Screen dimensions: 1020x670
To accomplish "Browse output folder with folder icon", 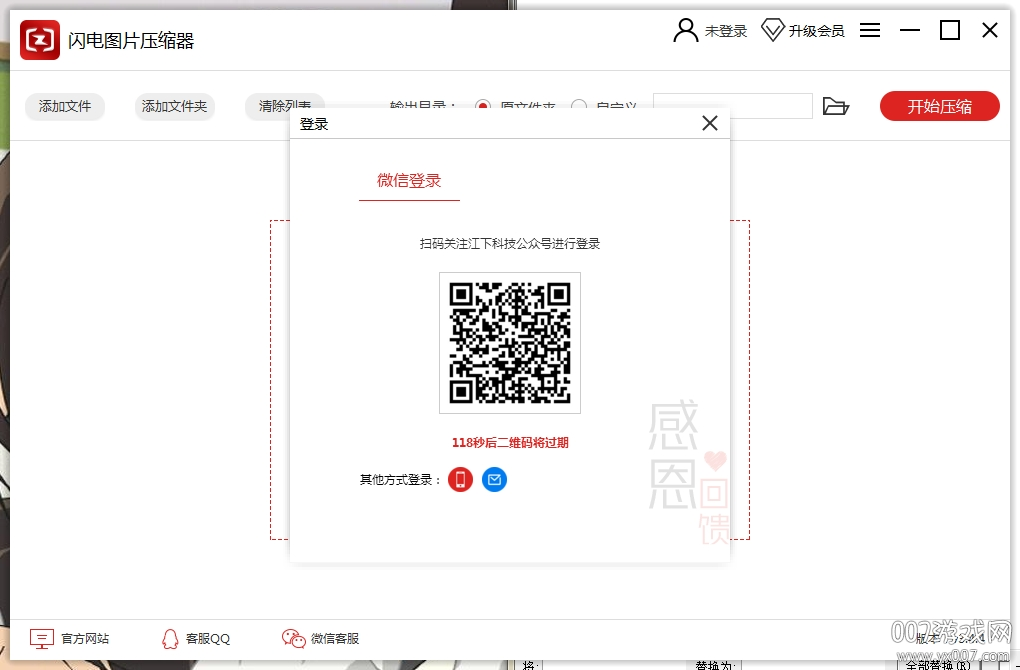I will pos(835,106).
